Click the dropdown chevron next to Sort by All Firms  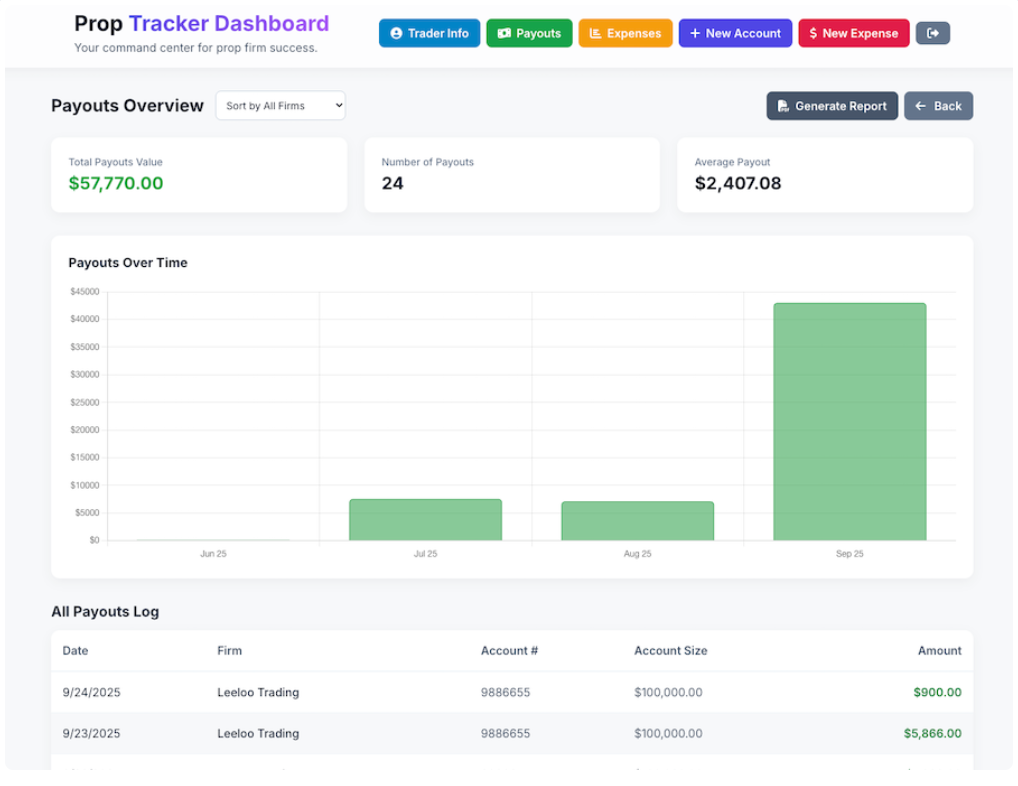click(337, 105)
